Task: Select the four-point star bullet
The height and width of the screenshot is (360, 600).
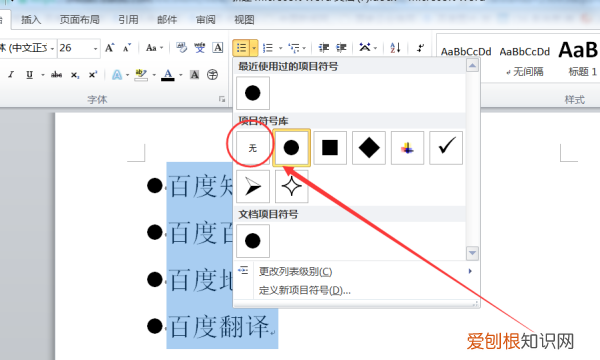Action: pos(291,187)
